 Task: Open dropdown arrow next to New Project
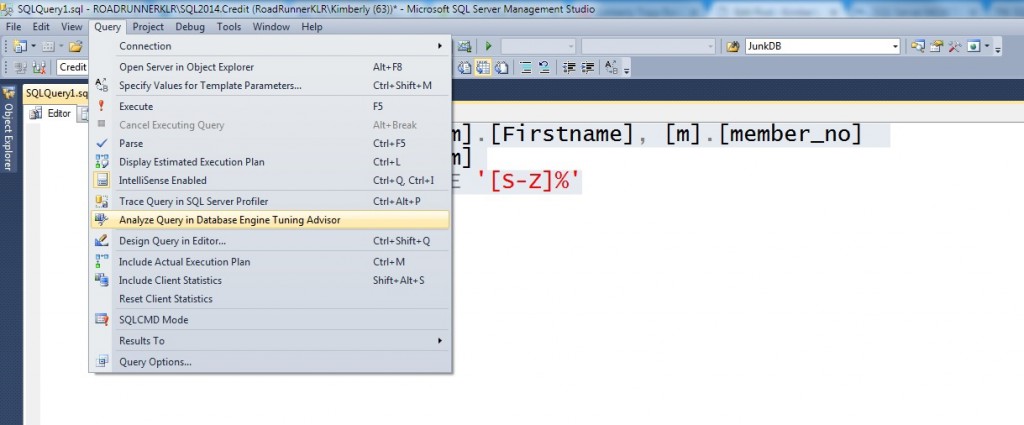(33, 47)
